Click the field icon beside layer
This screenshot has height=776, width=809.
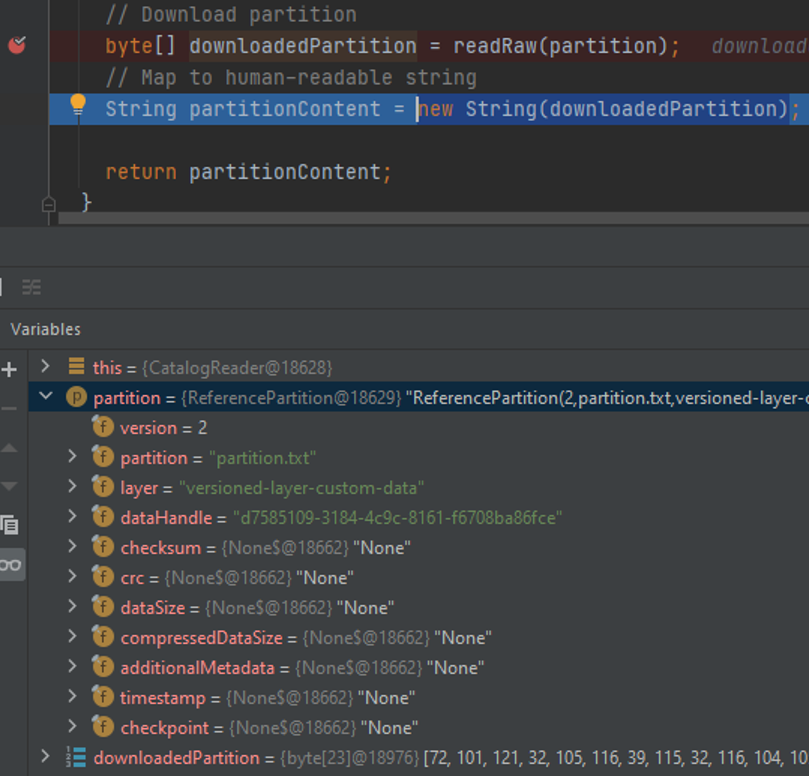[103, 487]
